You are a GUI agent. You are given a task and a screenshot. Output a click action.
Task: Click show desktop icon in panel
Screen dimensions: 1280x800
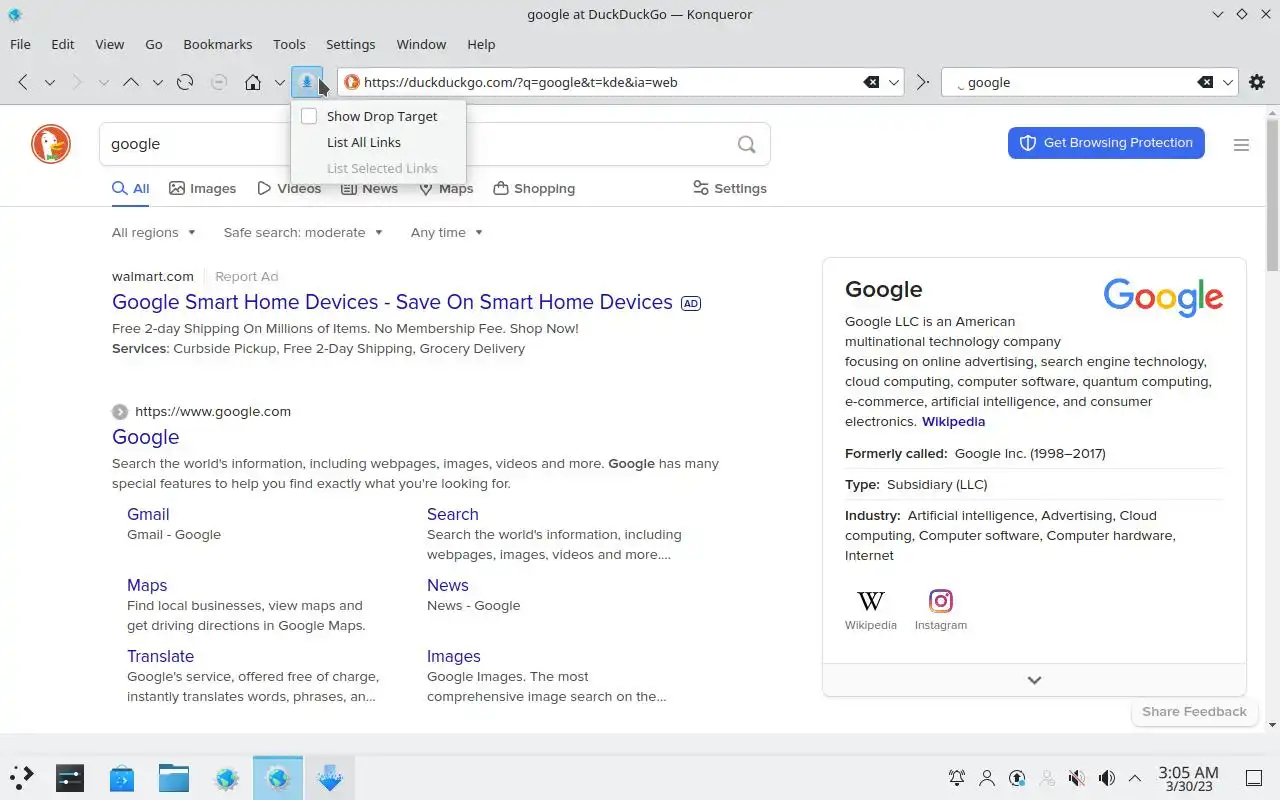(1254, 778)
